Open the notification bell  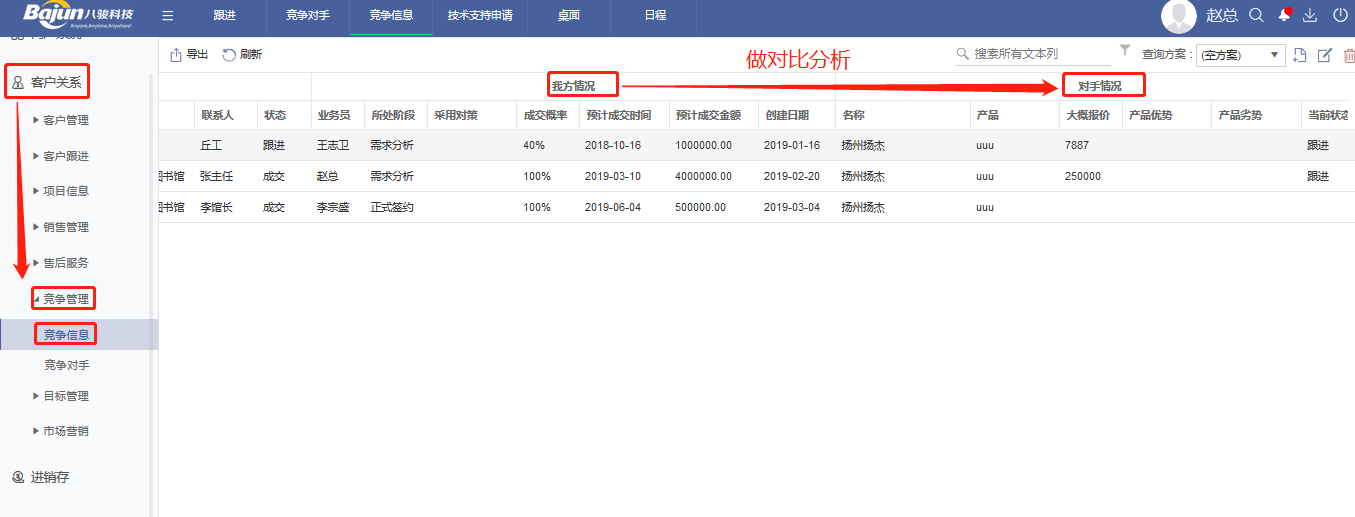[x=1283, y=16]
